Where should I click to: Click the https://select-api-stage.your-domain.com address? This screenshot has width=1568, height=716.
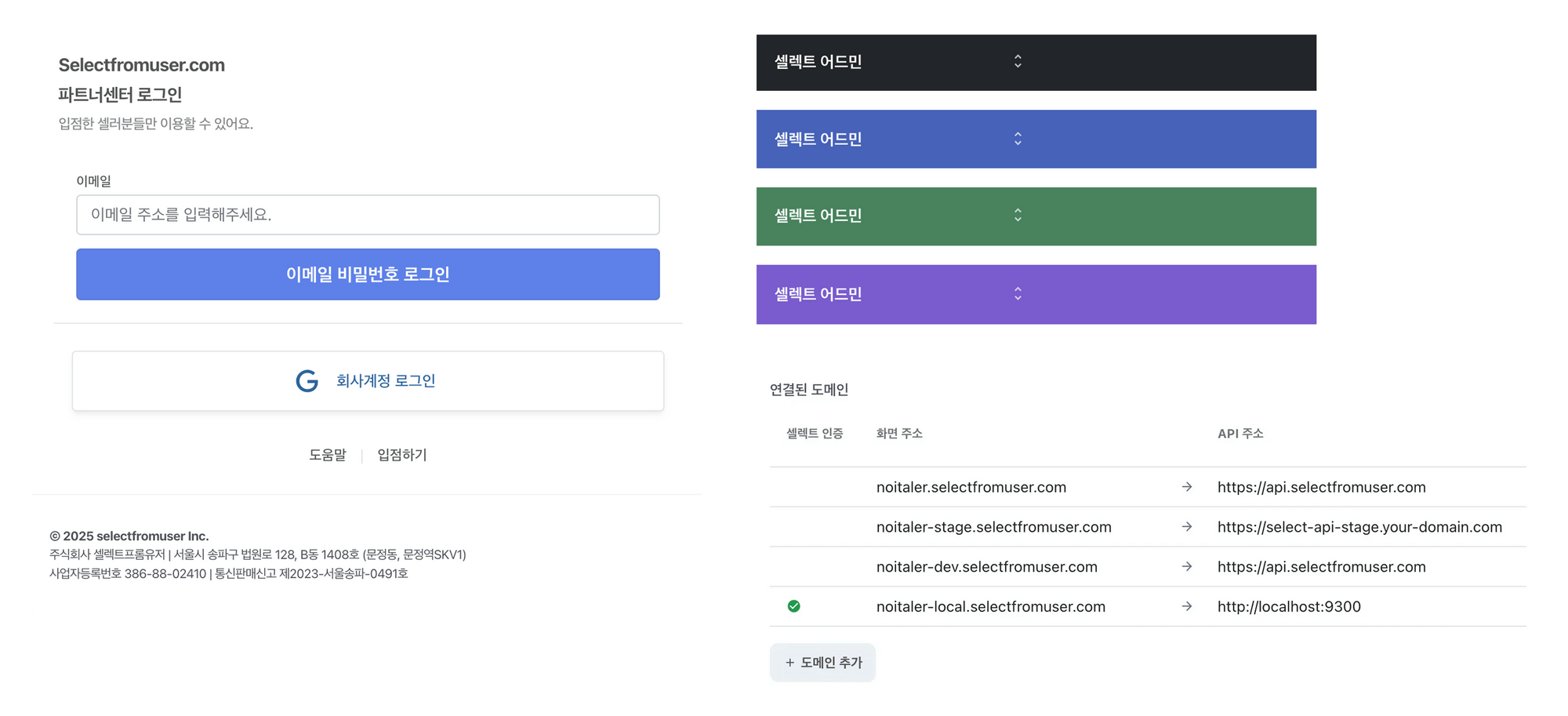point(1359,527)
